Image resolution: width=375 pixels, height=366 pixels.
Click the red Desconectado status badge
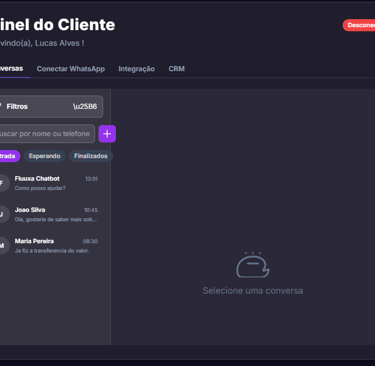pos(359,25)
